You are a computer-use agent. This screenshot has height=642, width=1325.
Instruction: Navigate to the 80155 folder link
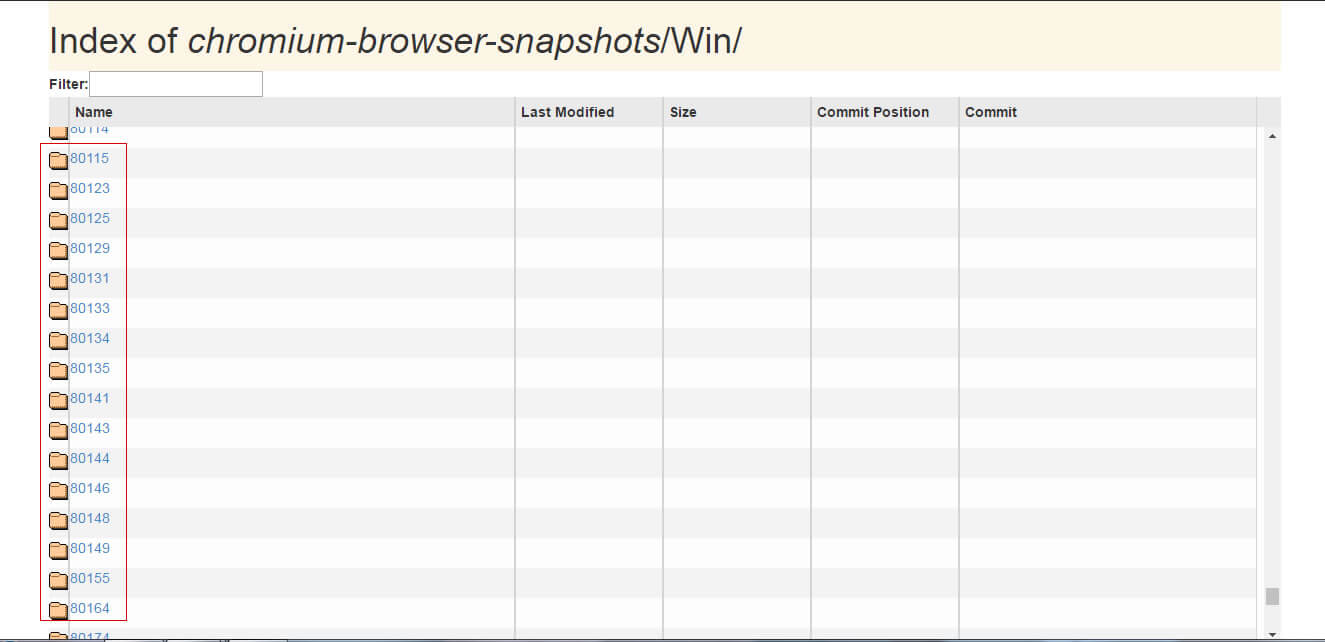coord(90,578)
